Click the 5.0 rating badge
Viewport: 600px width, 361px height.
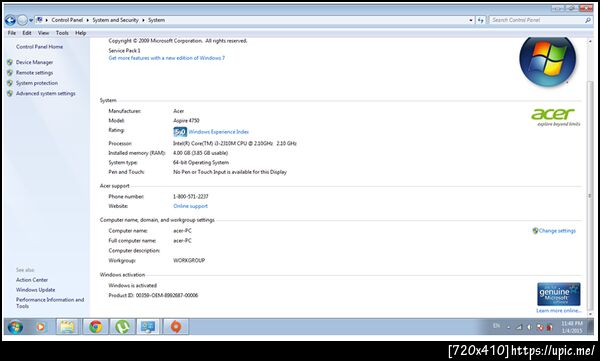click(x=180, y=132)
